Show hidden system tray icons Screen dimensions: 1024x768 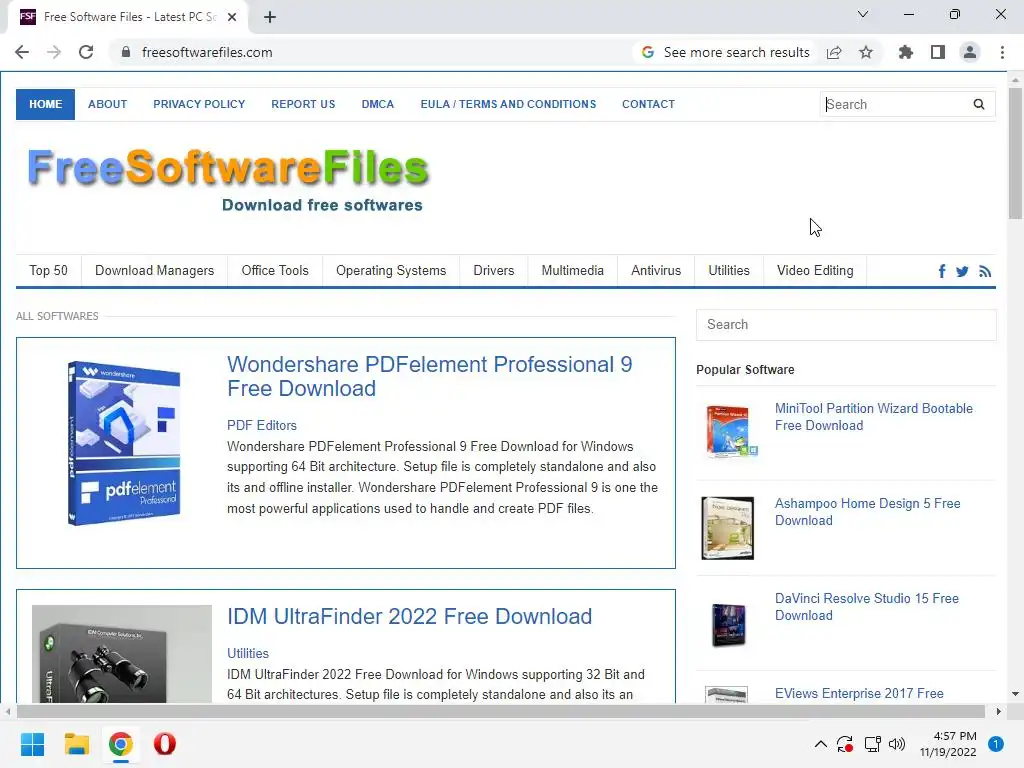pos(821,744)
